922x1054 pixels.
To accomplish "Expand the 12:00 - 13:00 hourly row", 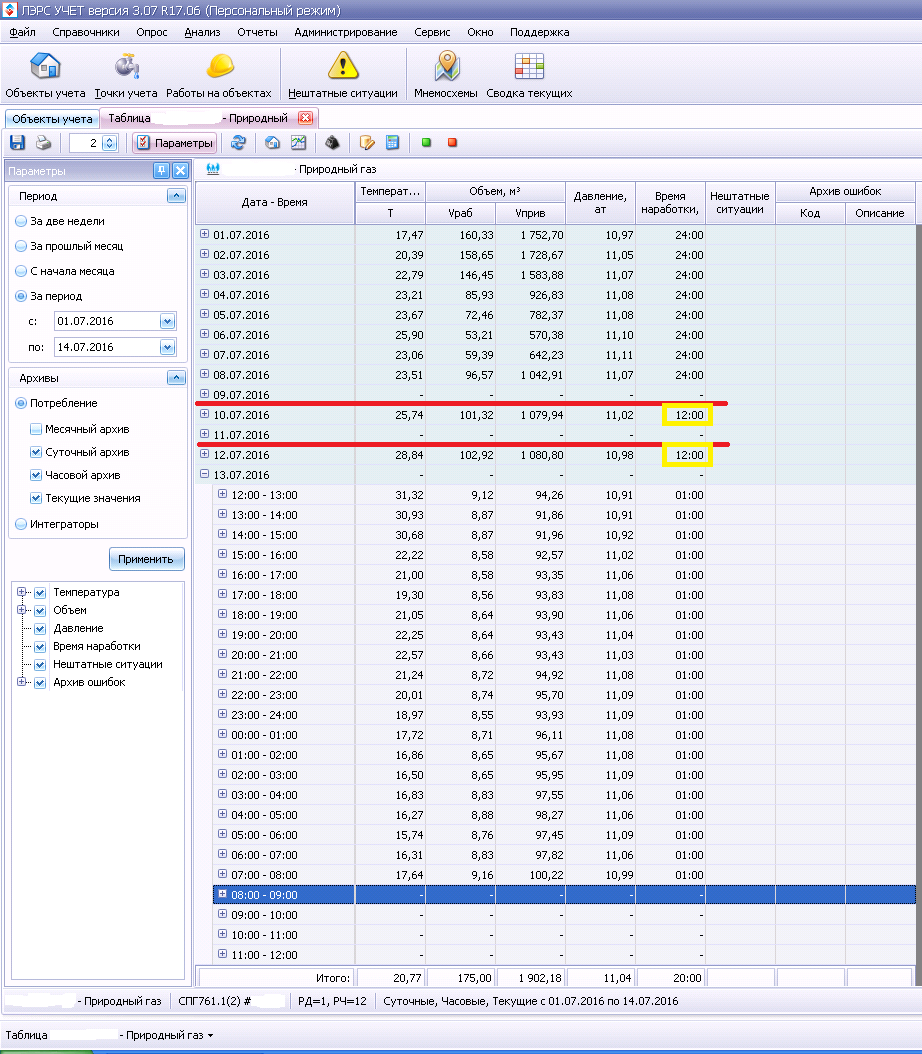I will [222, 494].
